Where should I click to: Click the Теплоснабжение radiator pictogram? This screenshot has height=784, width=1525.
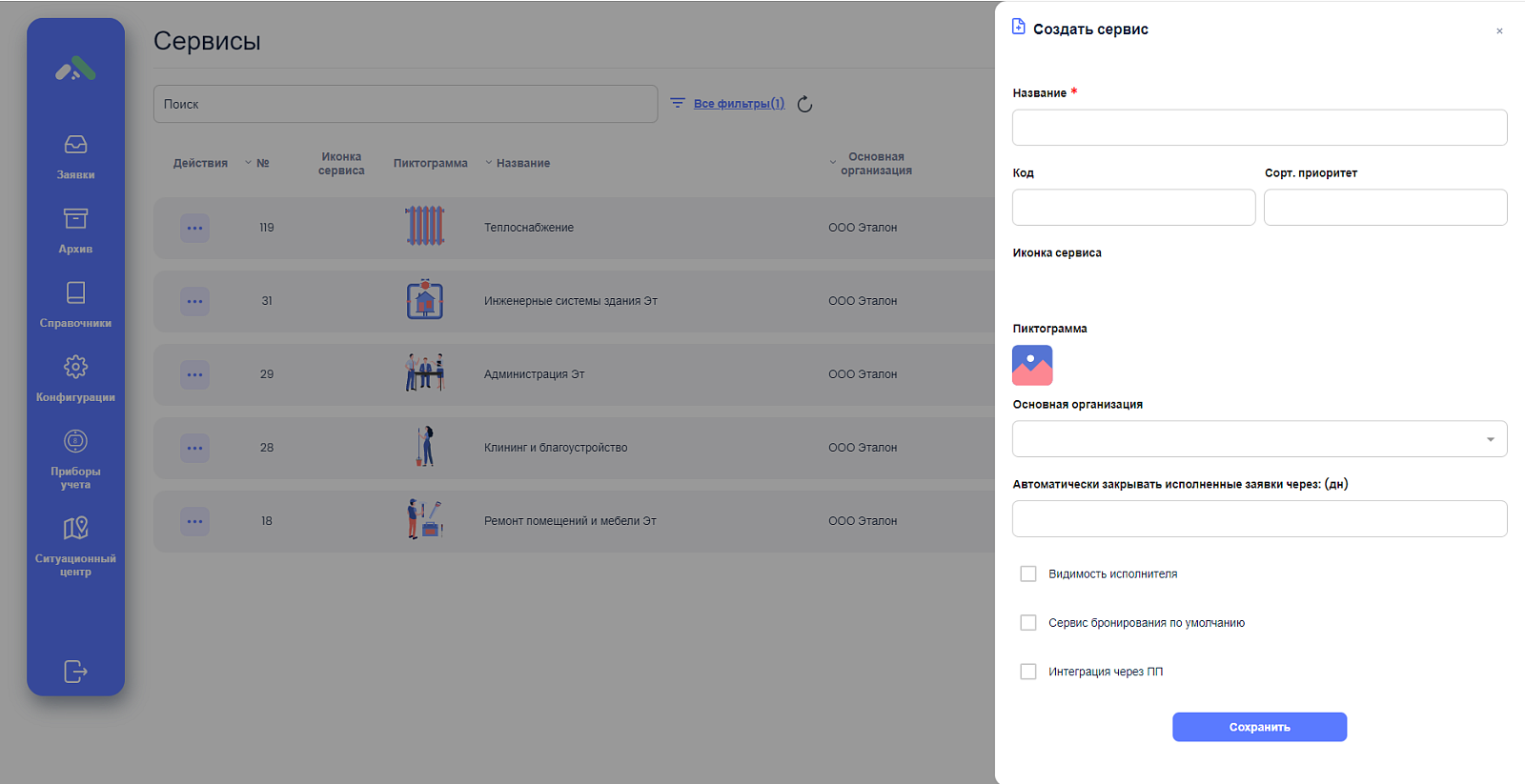[425, 227]
